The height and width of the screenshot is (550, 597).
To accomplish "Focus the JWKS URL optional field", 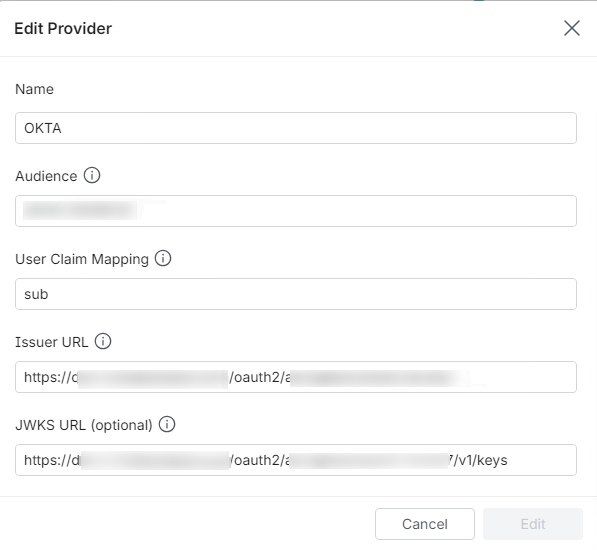I will (x=296, y=460).
